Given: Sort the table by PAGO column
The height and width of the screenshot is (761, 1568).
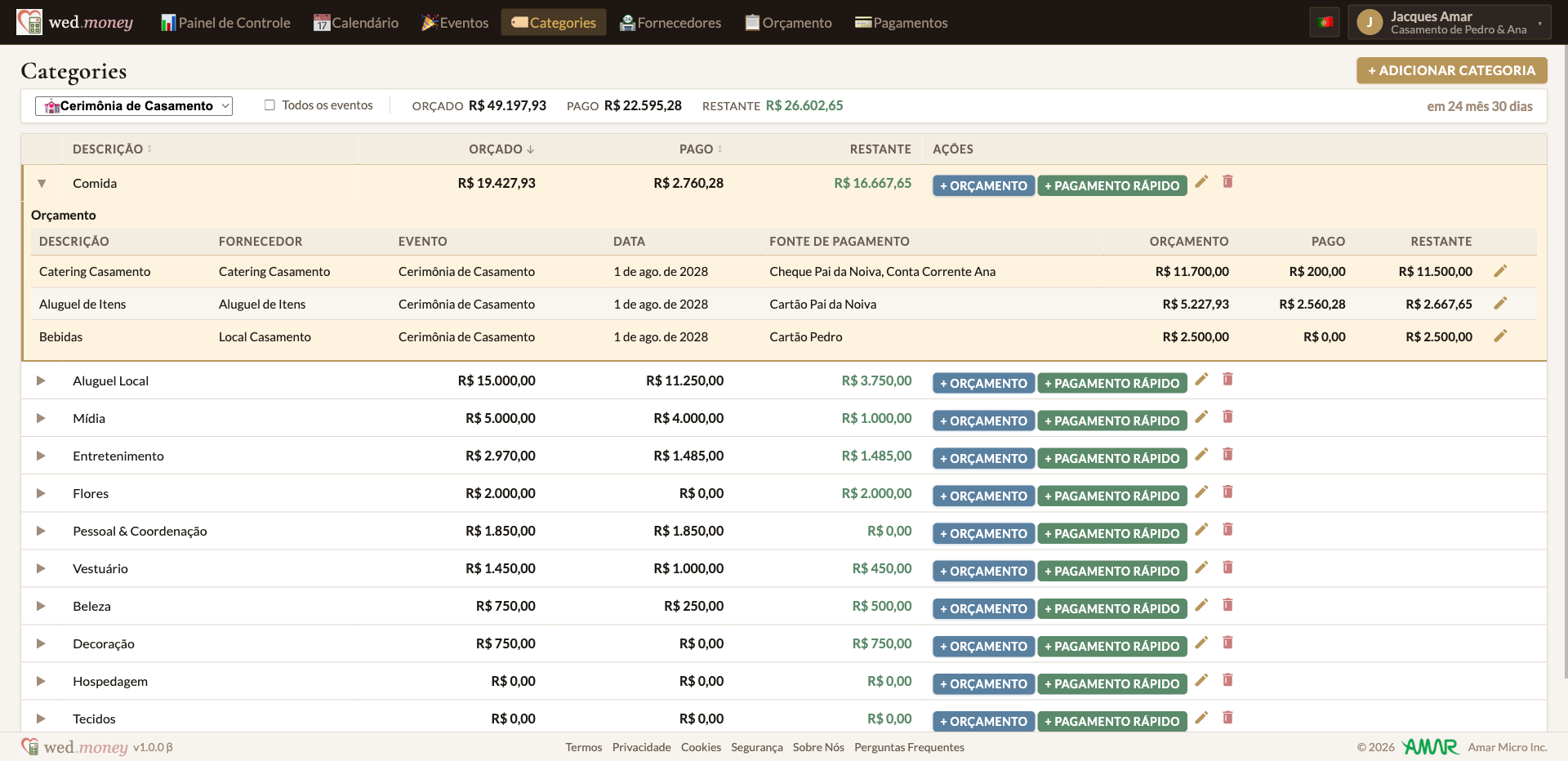Looking at the screenshot, I should 701,149.
